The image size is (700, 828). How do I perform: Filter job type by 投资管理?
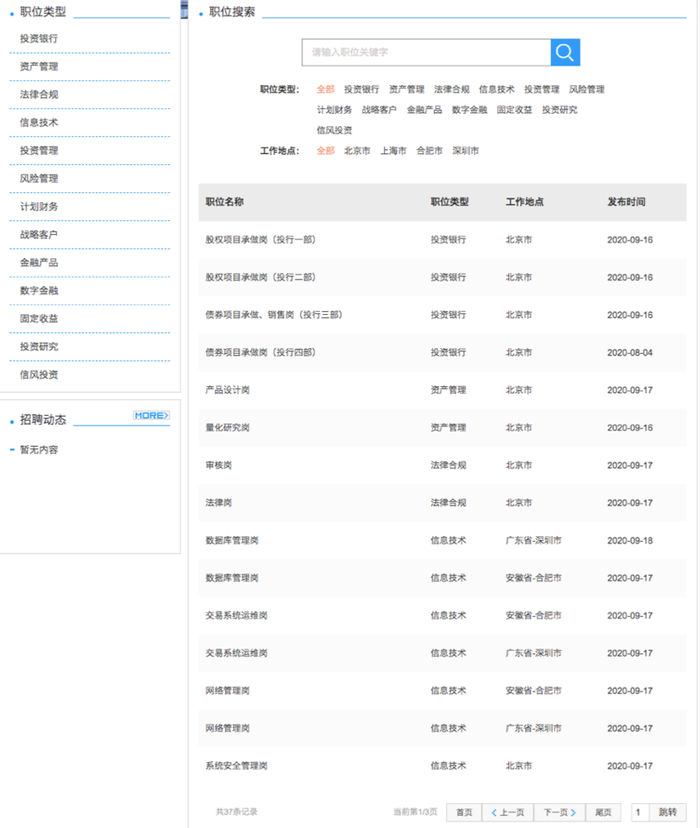coord(542,89)
